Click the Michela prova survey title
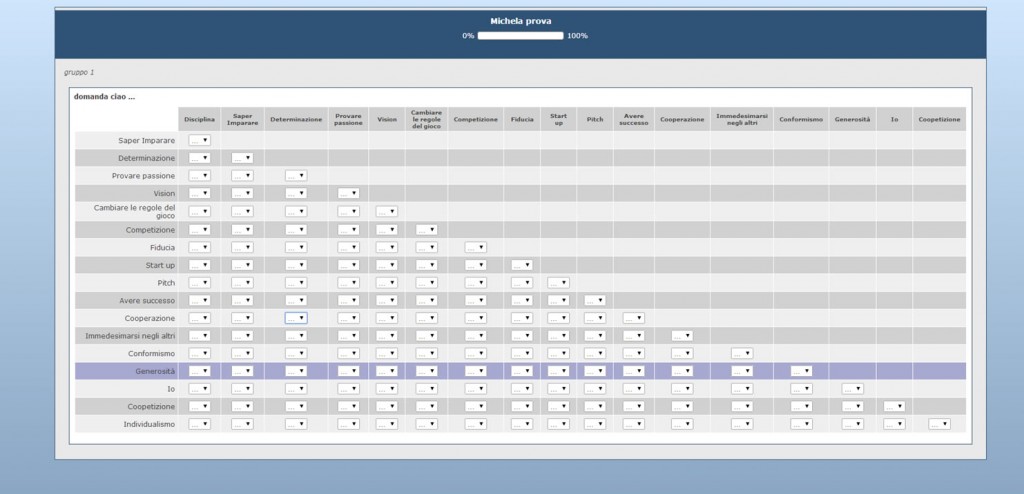The image size is (1024, 494). click(520, 20)
